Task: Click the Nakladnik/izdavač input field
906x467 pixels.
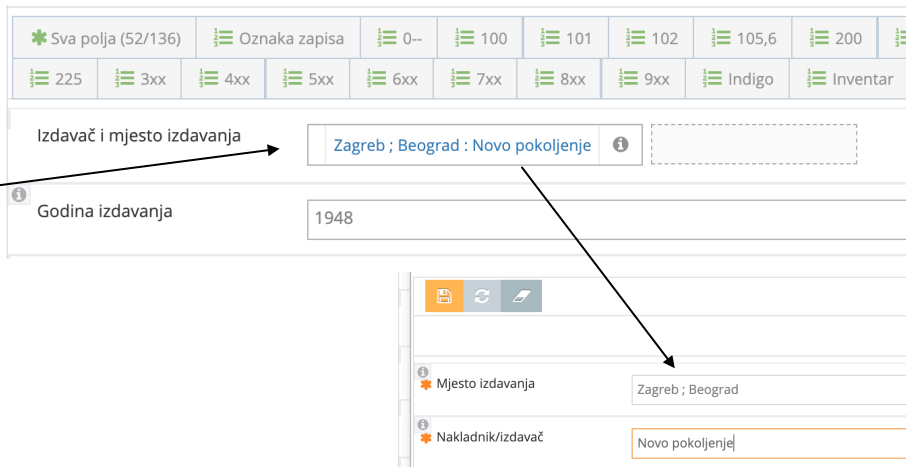Action: pyautogui.click(x=768, y=443)
